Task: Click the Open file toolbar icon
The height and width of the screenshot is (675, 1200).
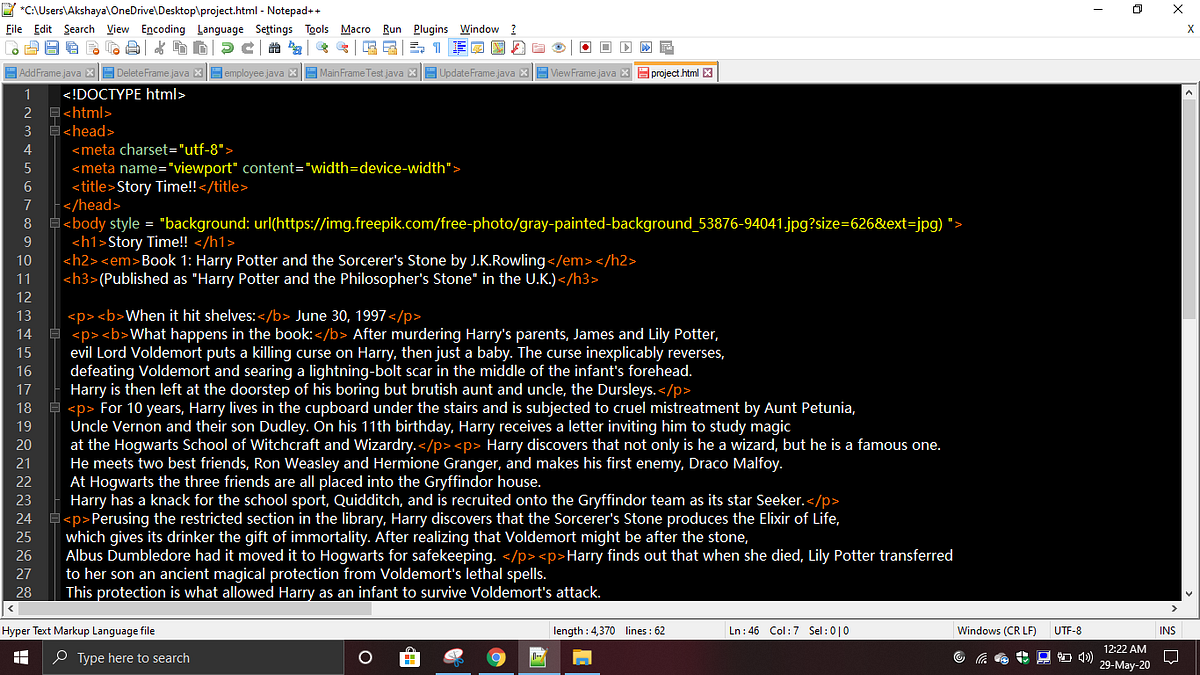Action: coord(31,47)
